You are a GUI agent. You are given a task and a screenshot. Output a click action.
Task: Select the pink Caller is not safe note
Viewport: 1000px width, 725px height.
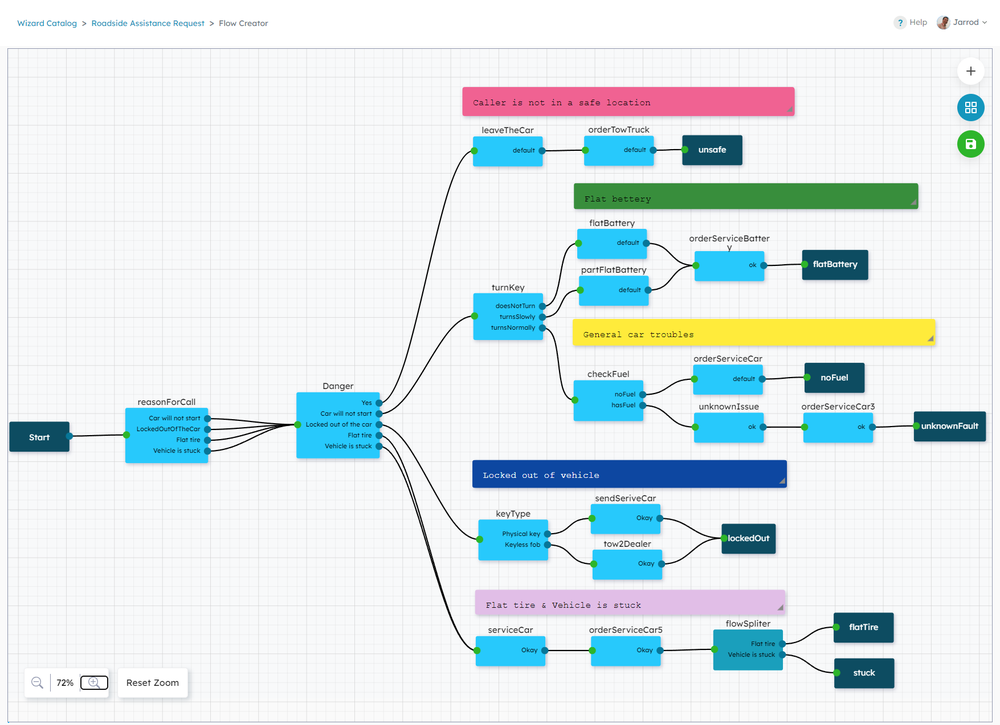tap(628, 102)
